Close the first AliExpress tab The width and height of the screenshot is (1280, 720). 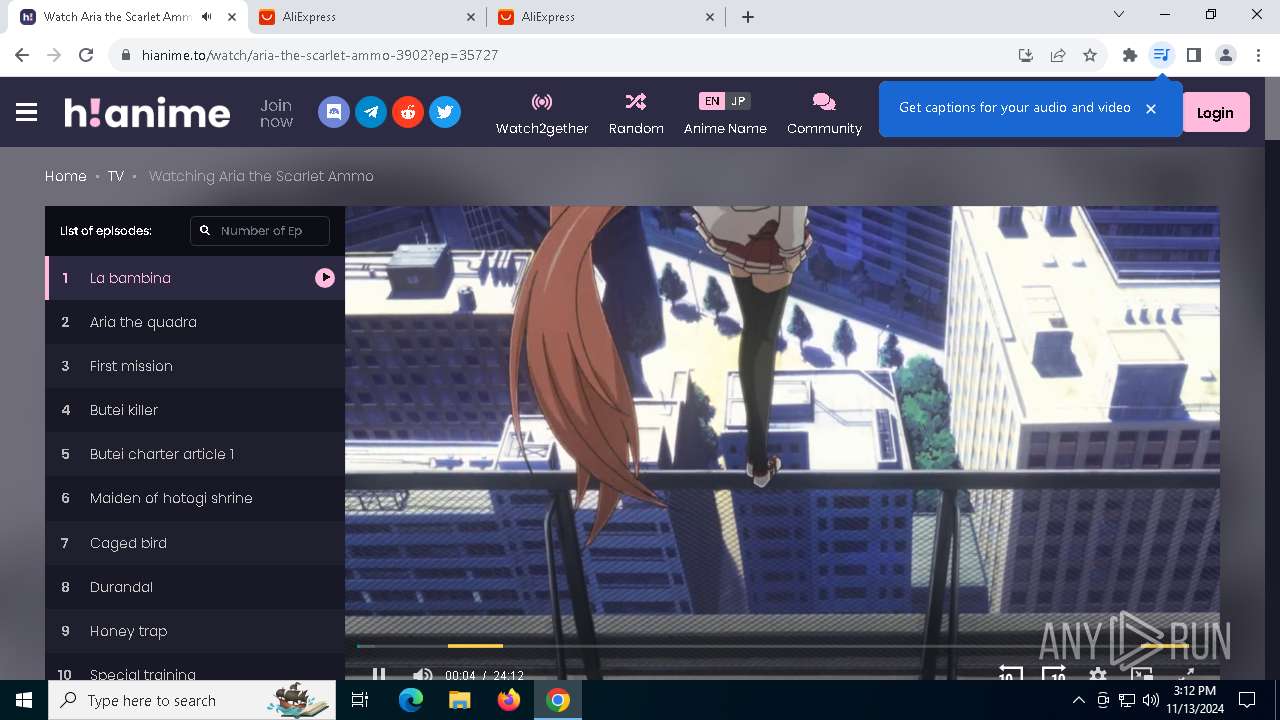tap(472, 16)
